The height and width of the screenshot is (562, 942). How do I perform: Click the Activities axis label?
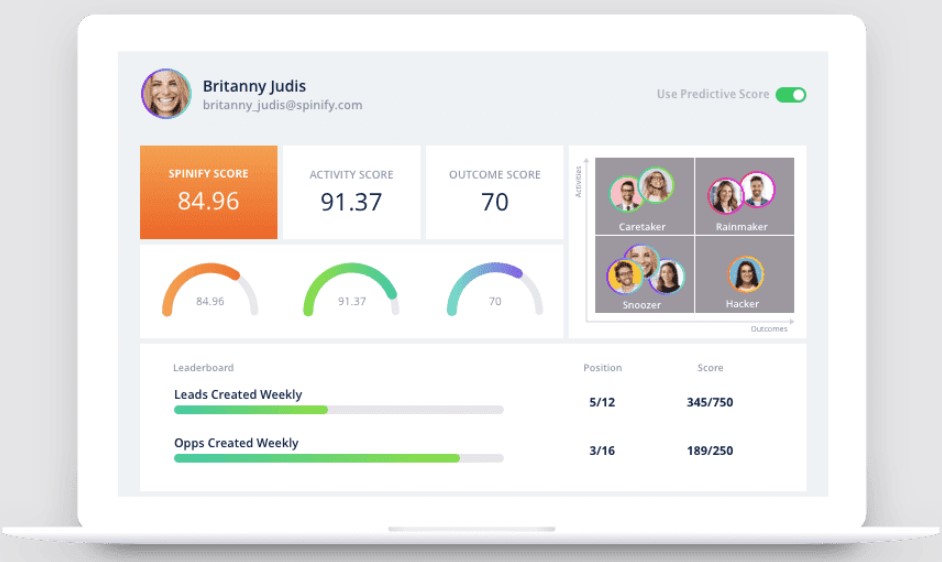578,182
